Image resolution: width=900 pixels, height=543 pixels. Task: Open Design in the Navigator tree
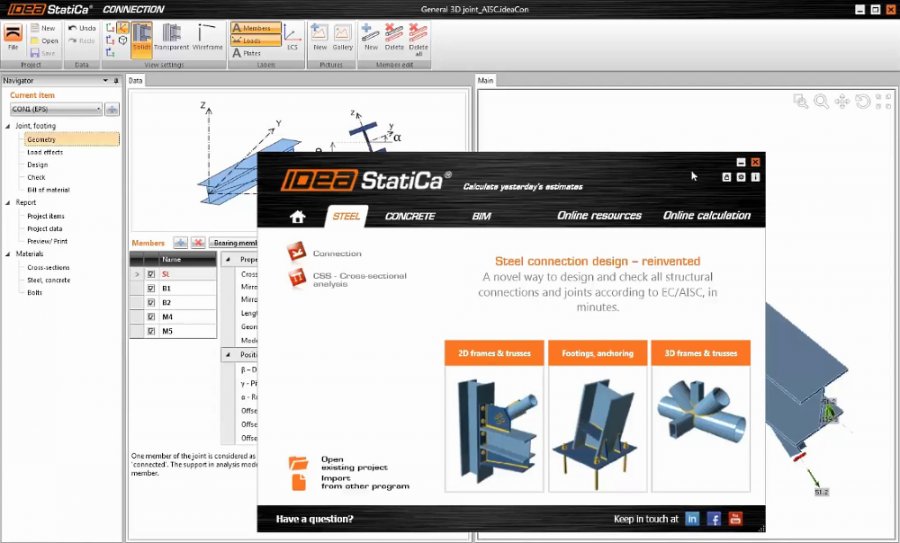click(x=37, y=165)
